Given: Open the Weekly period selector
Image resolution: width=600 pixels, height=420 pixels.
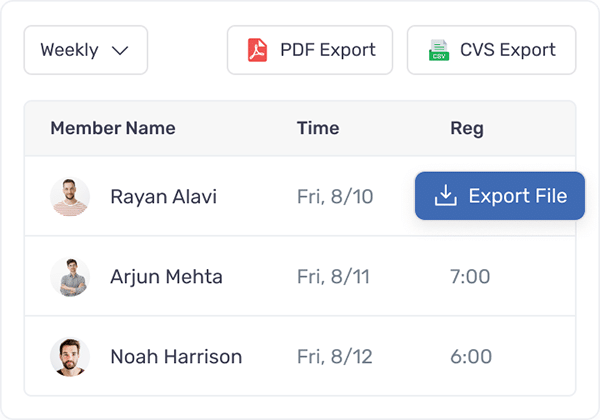Looking at the screenshot, I should [x=86, y=50].
